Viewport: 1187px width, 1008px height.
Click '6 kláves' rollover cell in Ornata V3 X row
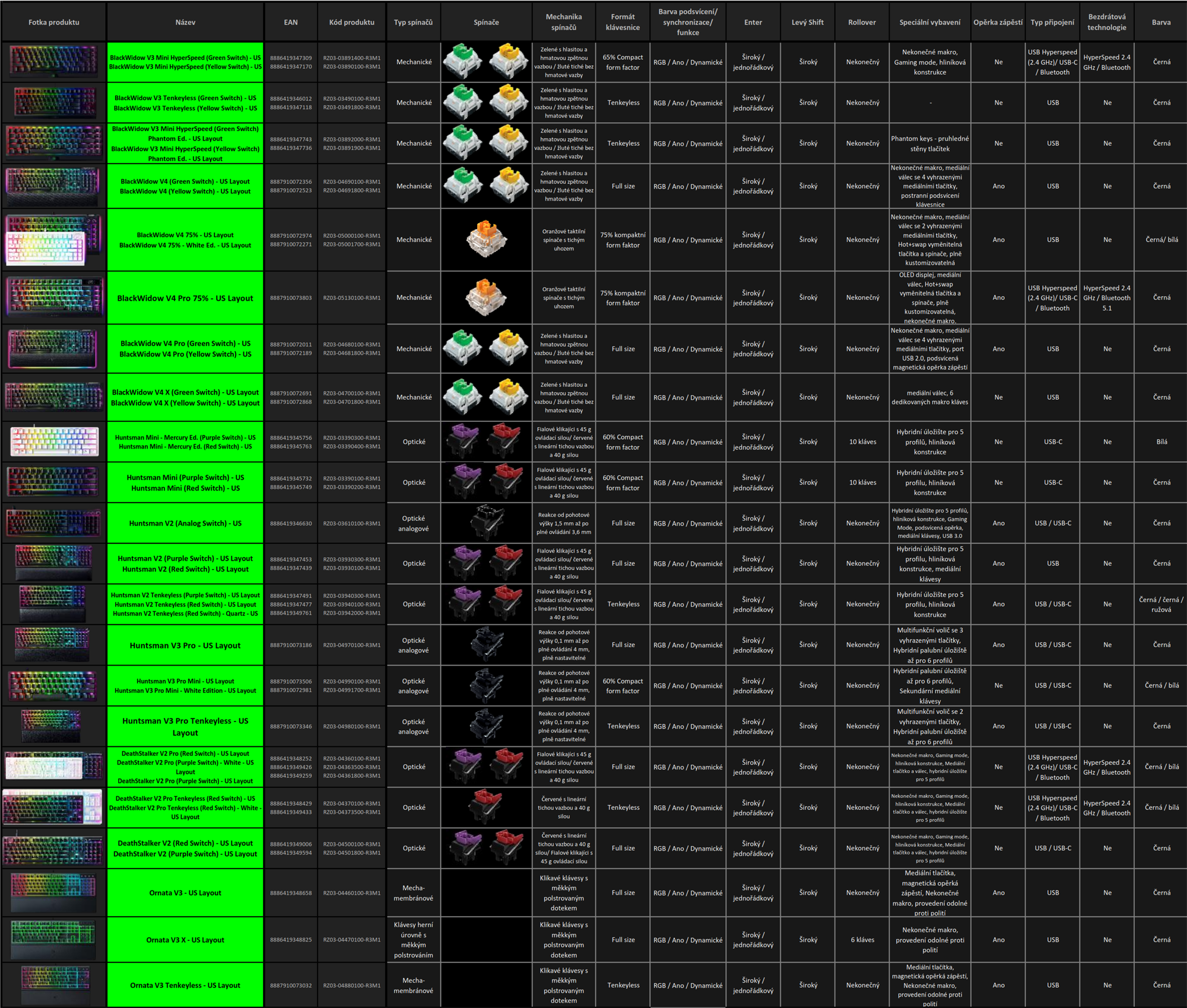862,939
